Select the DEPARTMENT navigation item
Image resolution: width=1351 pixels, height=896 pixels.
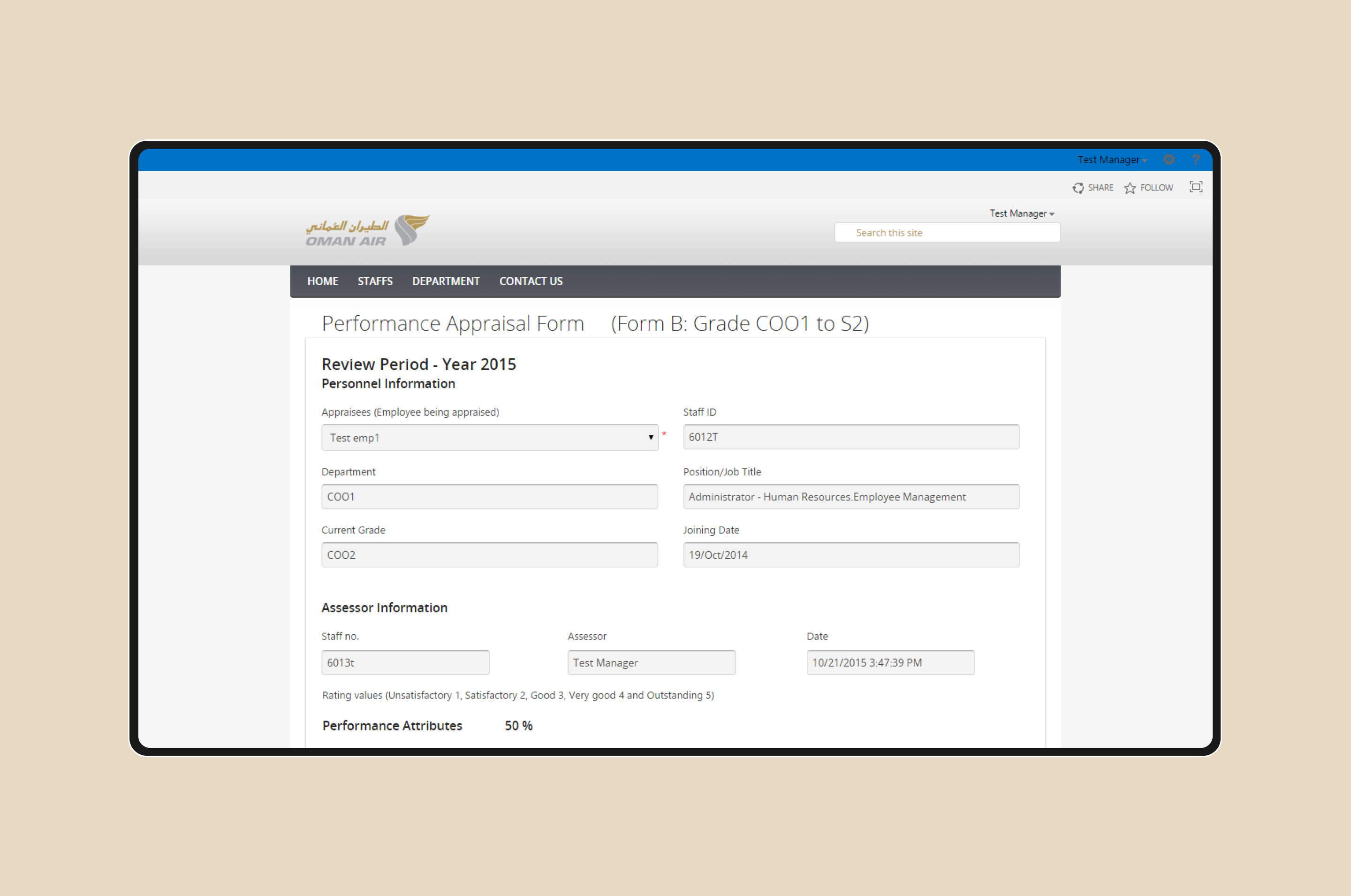[x=446, y=281]
